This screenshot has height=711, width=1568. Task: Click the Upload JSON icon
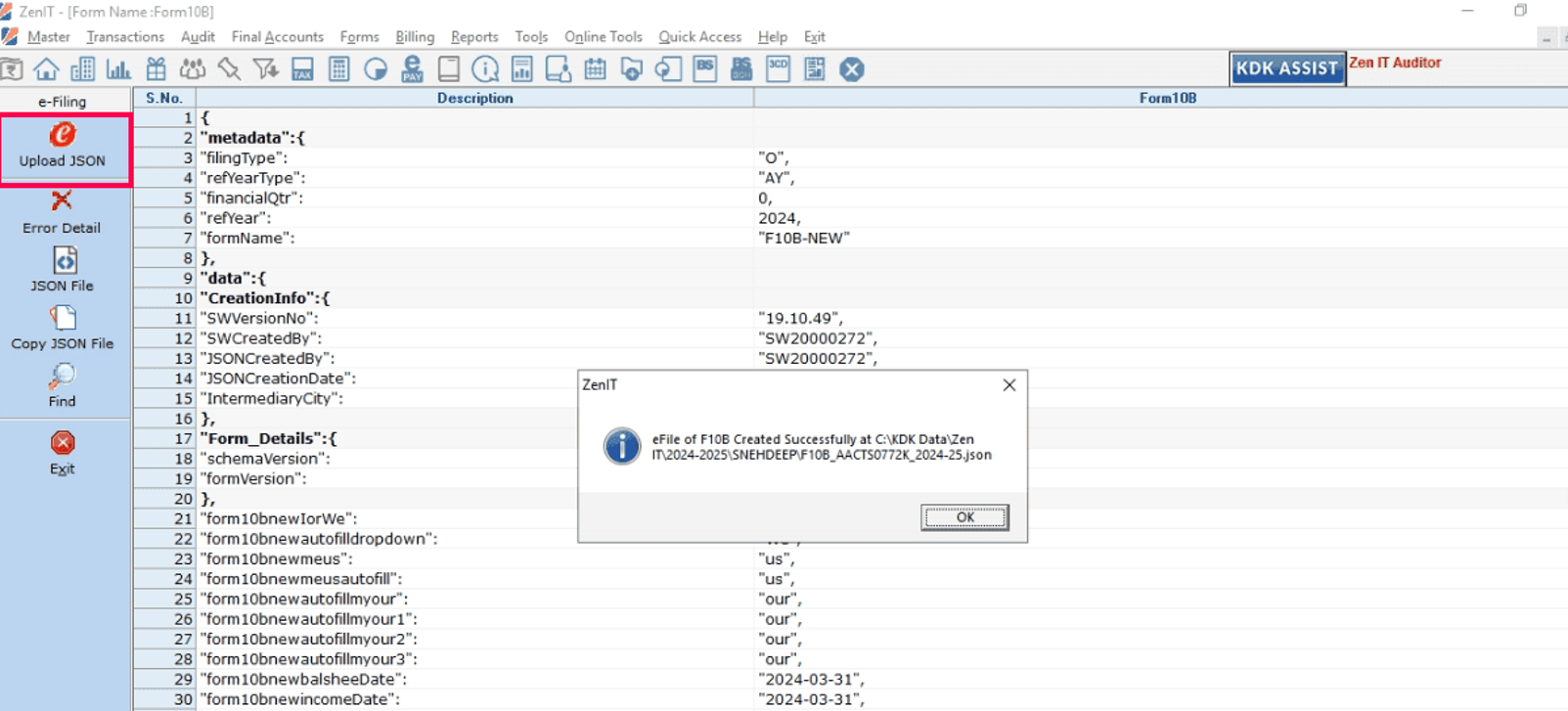pyautogui.click(x=63, y=135)
